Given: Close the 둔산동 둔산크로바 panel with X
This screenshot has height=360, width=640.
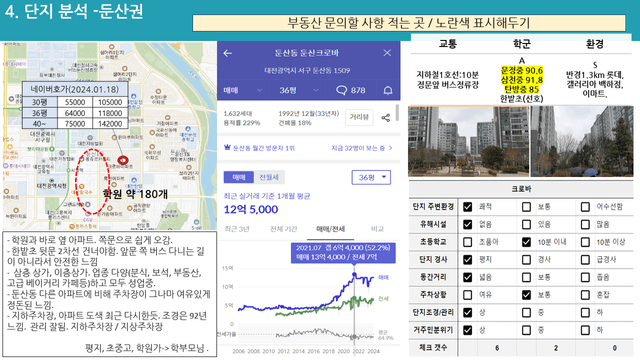Looking at the screenshot, I should (387, 53).
